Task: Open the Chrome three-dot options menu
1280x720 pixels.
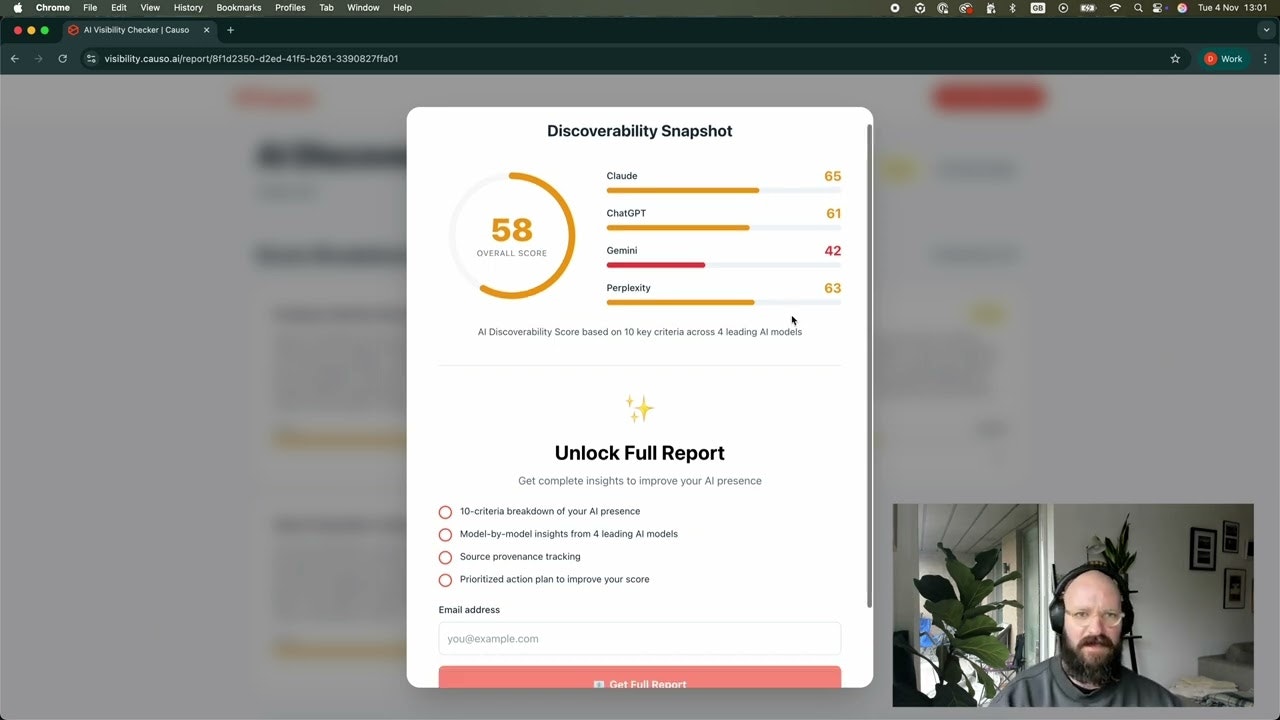Action: click(1265, 59)
